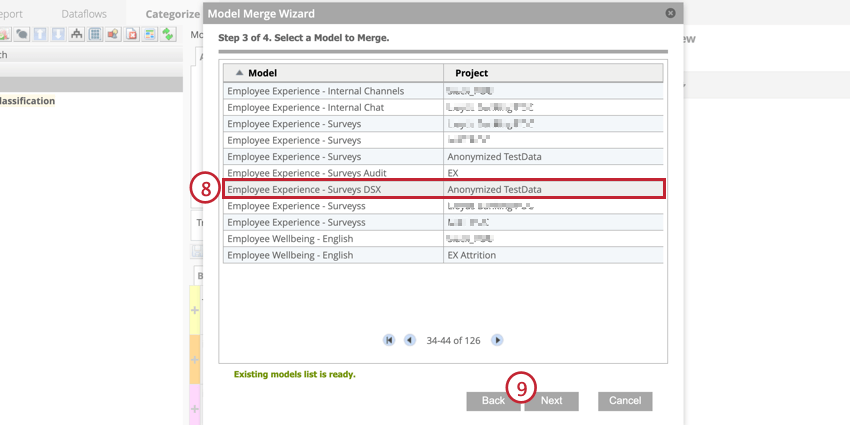
Task: Click the speech bubble comment toolbar icon
Action: (x=21, y=33)
